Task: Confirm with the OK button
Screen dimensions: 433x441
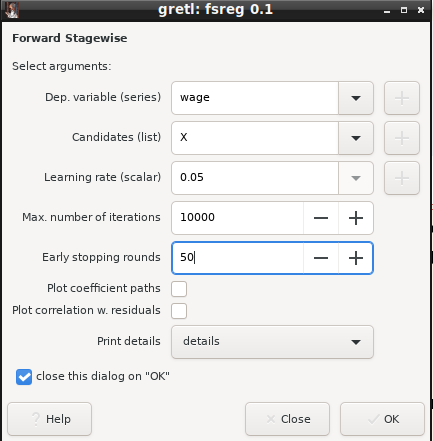Action: 382,419
